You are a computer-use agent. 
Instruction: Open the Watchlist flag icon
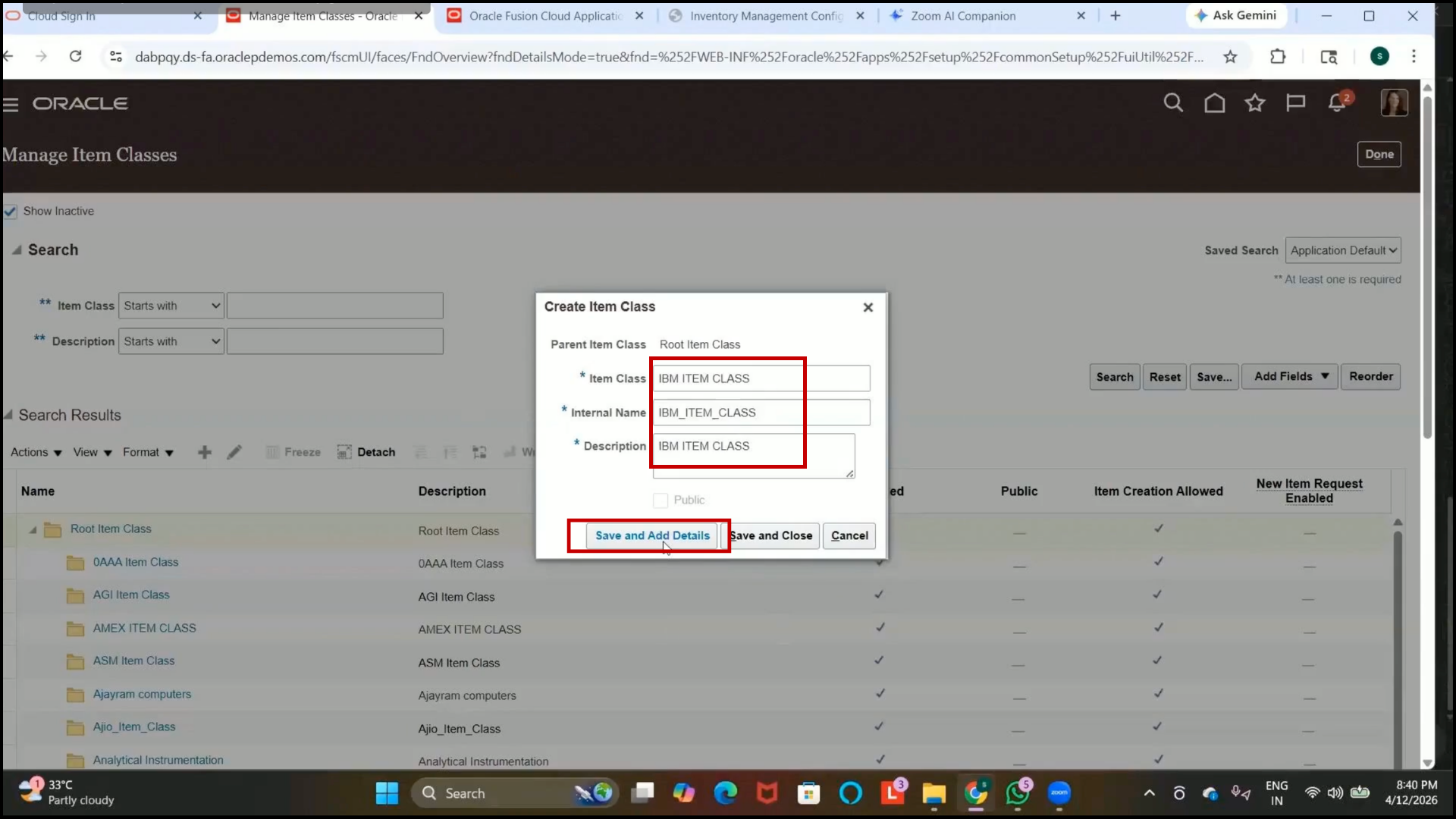(1295, 103)
